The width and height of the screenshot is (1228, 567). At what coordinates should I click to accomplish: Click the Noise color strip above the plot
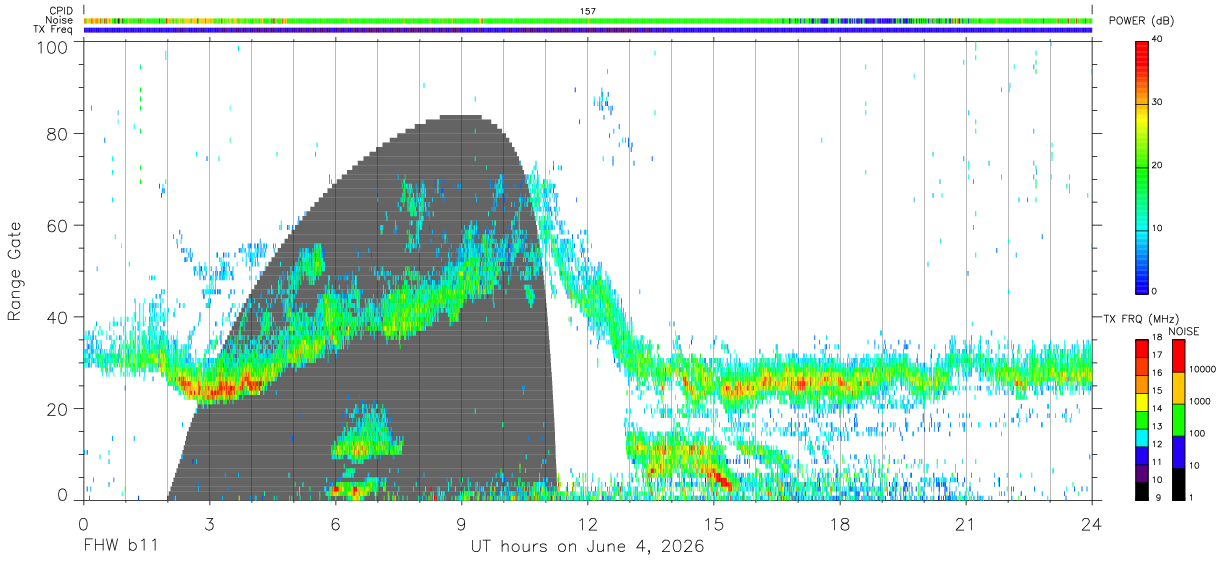(588, 20)
